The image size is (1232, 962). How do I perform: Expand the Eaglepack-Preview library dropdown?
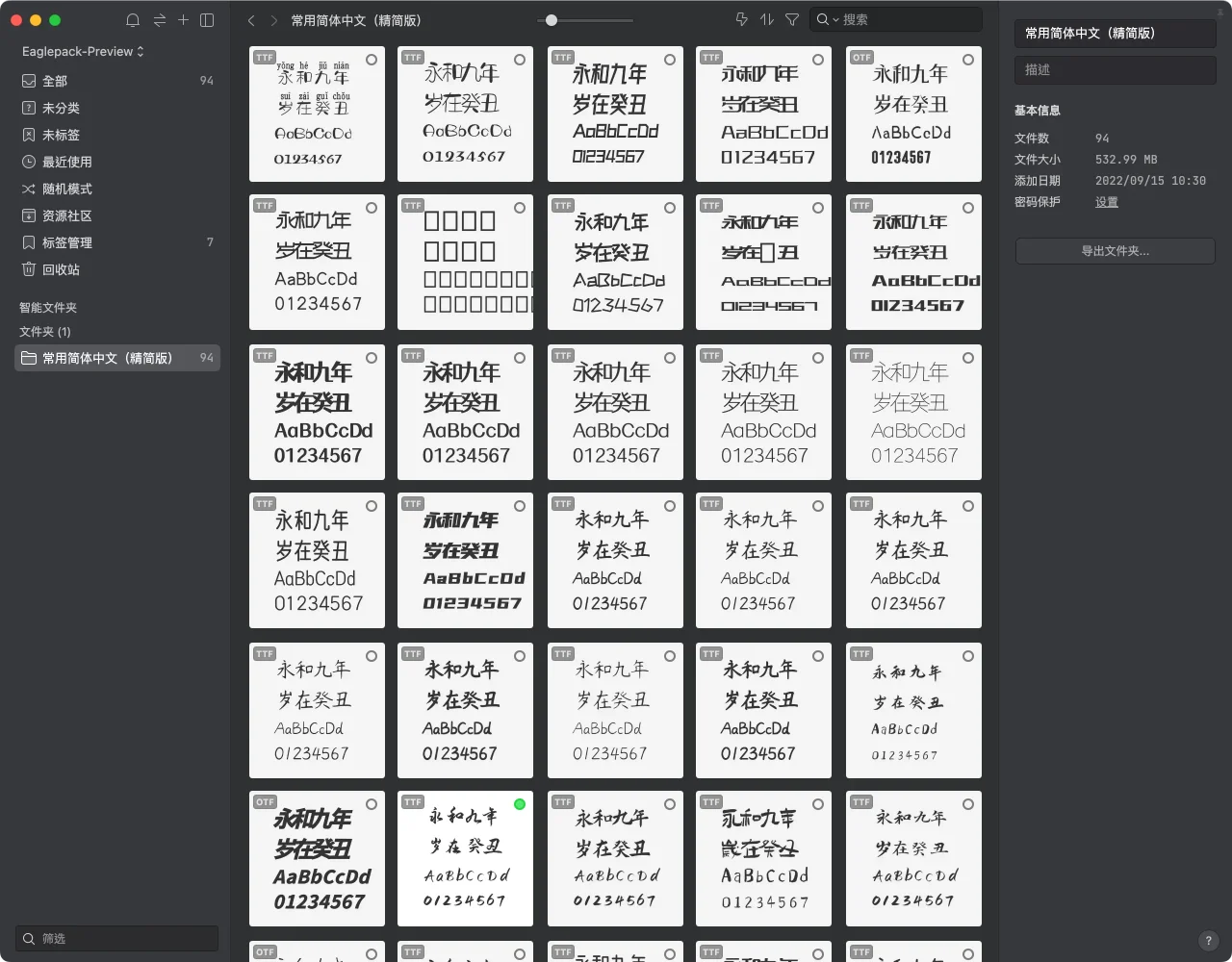83,51
